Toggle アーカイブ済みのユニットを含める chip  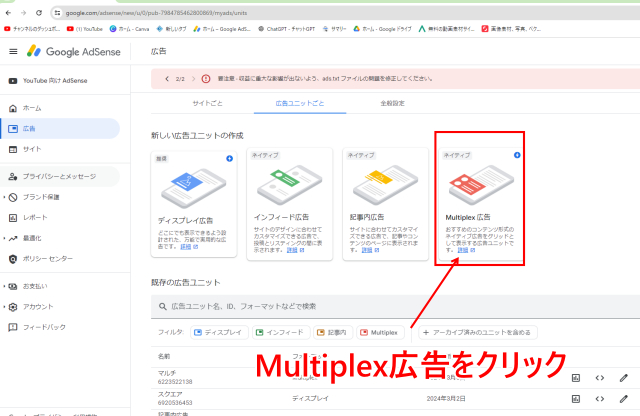[x=478, y=333]
